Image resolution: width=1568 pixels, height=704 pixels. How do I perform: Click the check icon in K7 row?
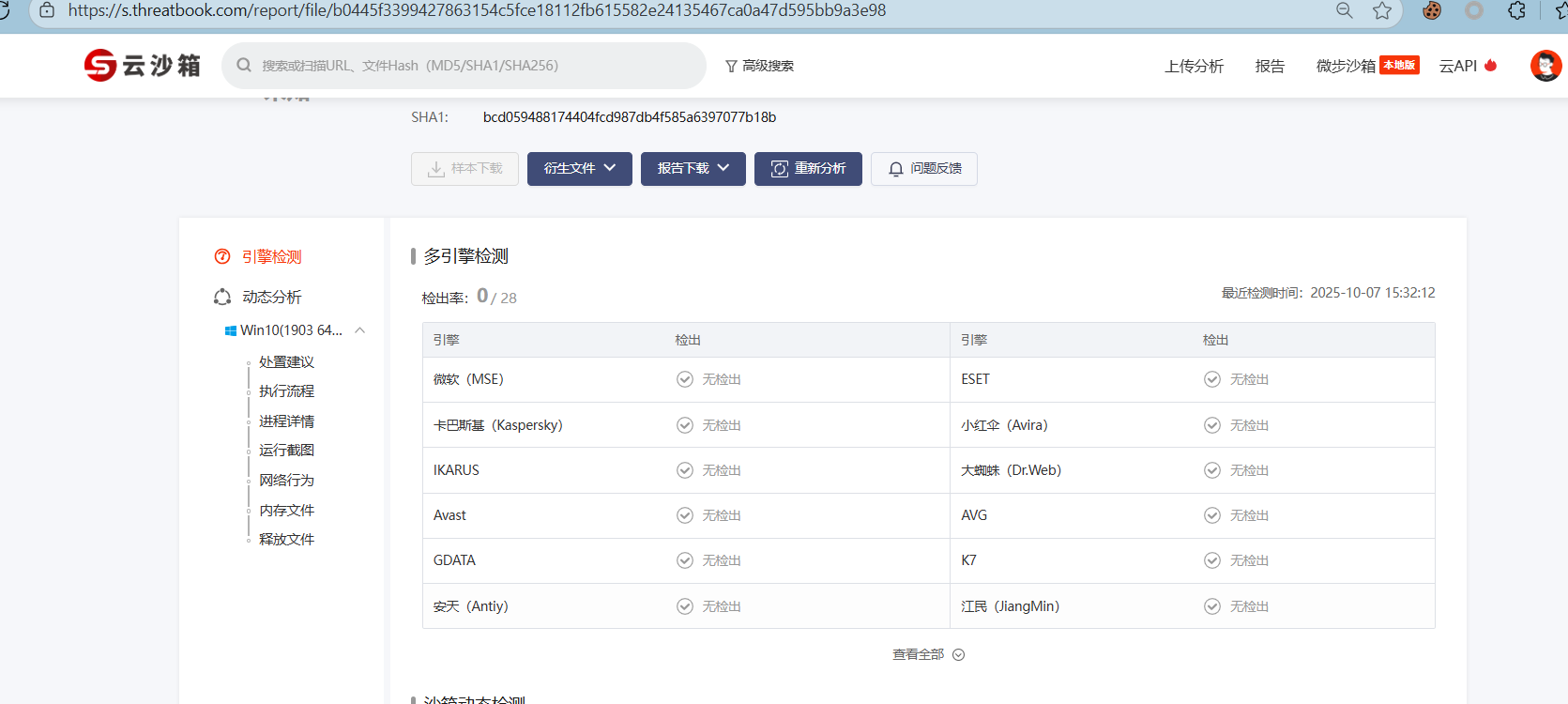click(x=1212, y=560)
